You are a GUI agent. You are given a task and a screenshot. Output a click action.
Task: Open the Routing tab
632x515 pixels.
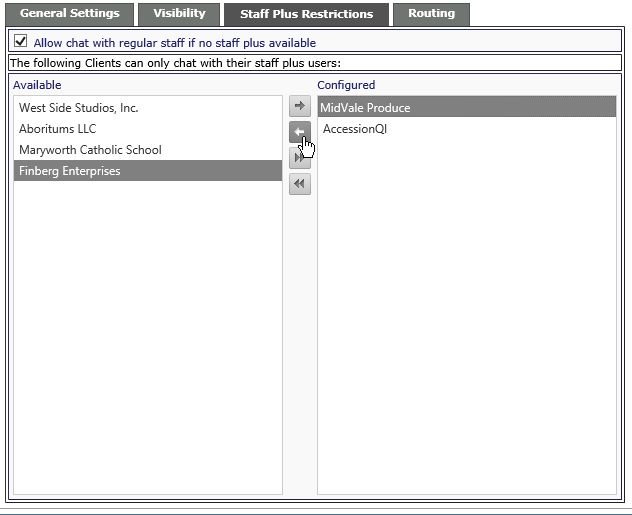pos(431,14)
